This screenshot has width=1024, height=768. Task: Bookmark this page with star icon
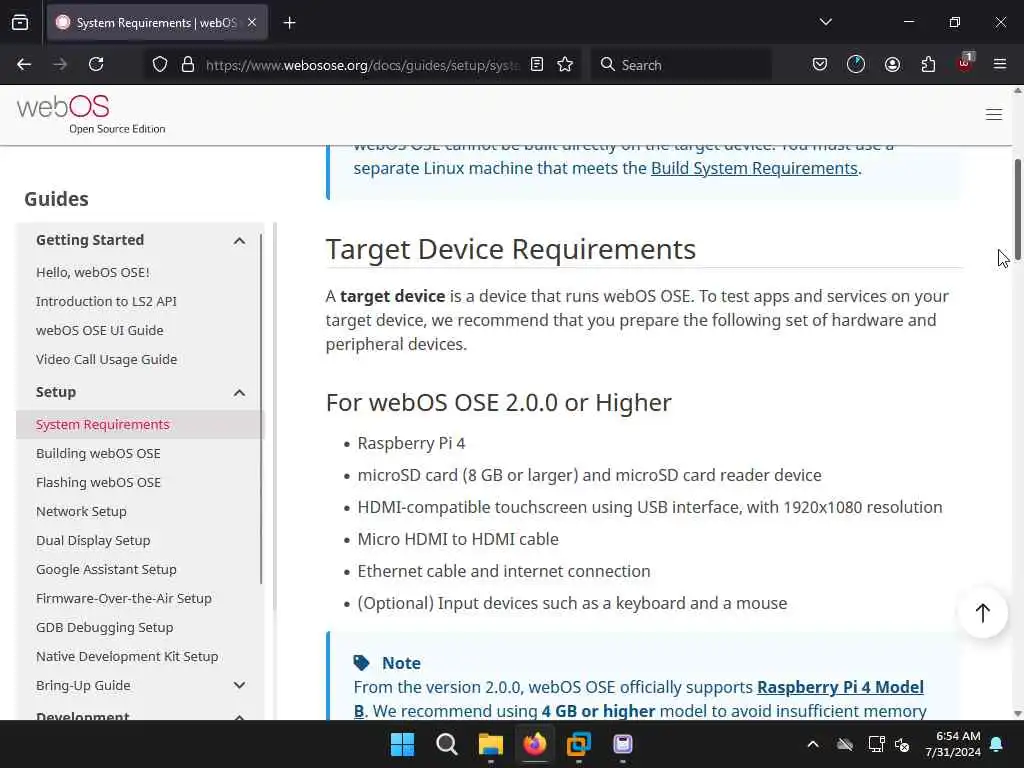click(566, 64)
